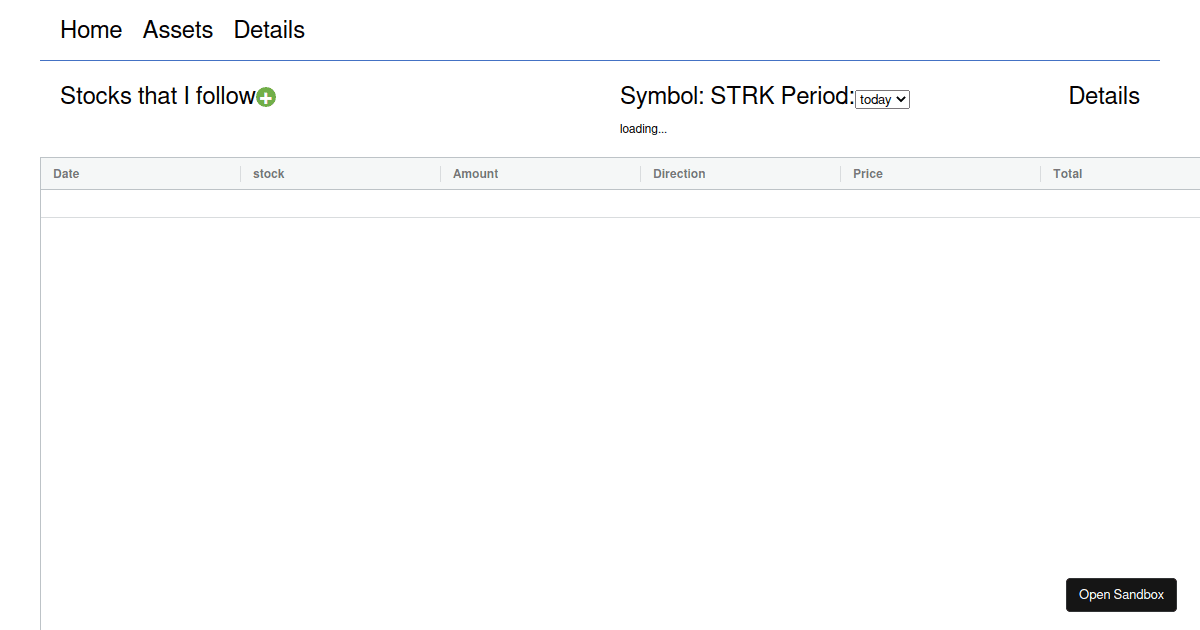The width and height of the screenshot is (1200, 630).
Task: Click the "Stocks that I follow" heading
Action: coord(157,96)
